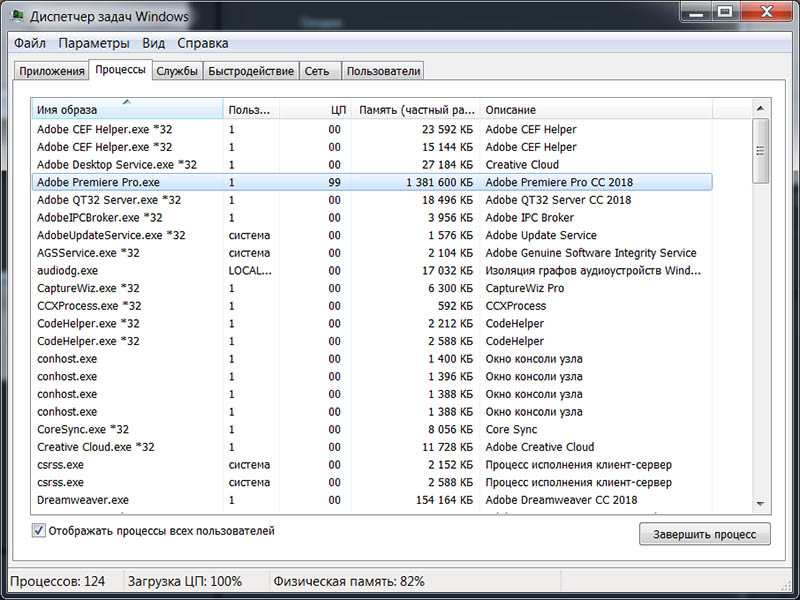Select AdobeIPCBroker.exe *32 process
The image size is (800, 600).
372,217
